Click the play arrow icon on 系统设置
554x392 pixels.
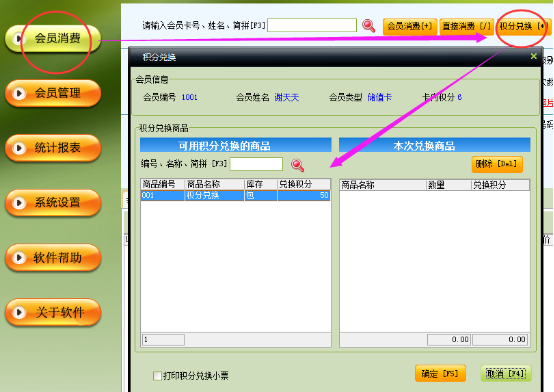point(19,203)
